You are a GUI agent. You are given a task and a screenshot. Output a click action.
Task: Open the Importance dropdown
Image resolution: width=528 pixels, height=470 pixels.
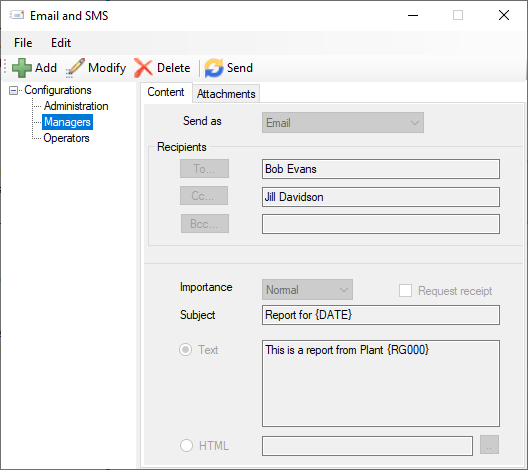point(307,290)
